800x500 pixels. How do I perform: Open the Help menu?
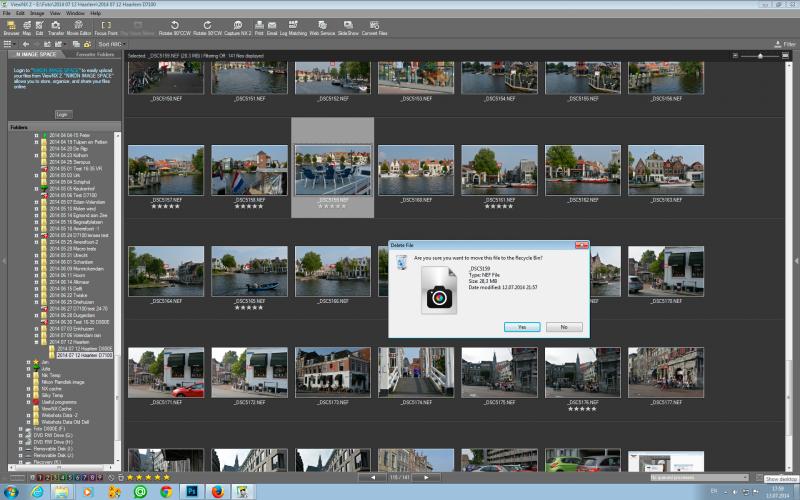click(95, 13)
